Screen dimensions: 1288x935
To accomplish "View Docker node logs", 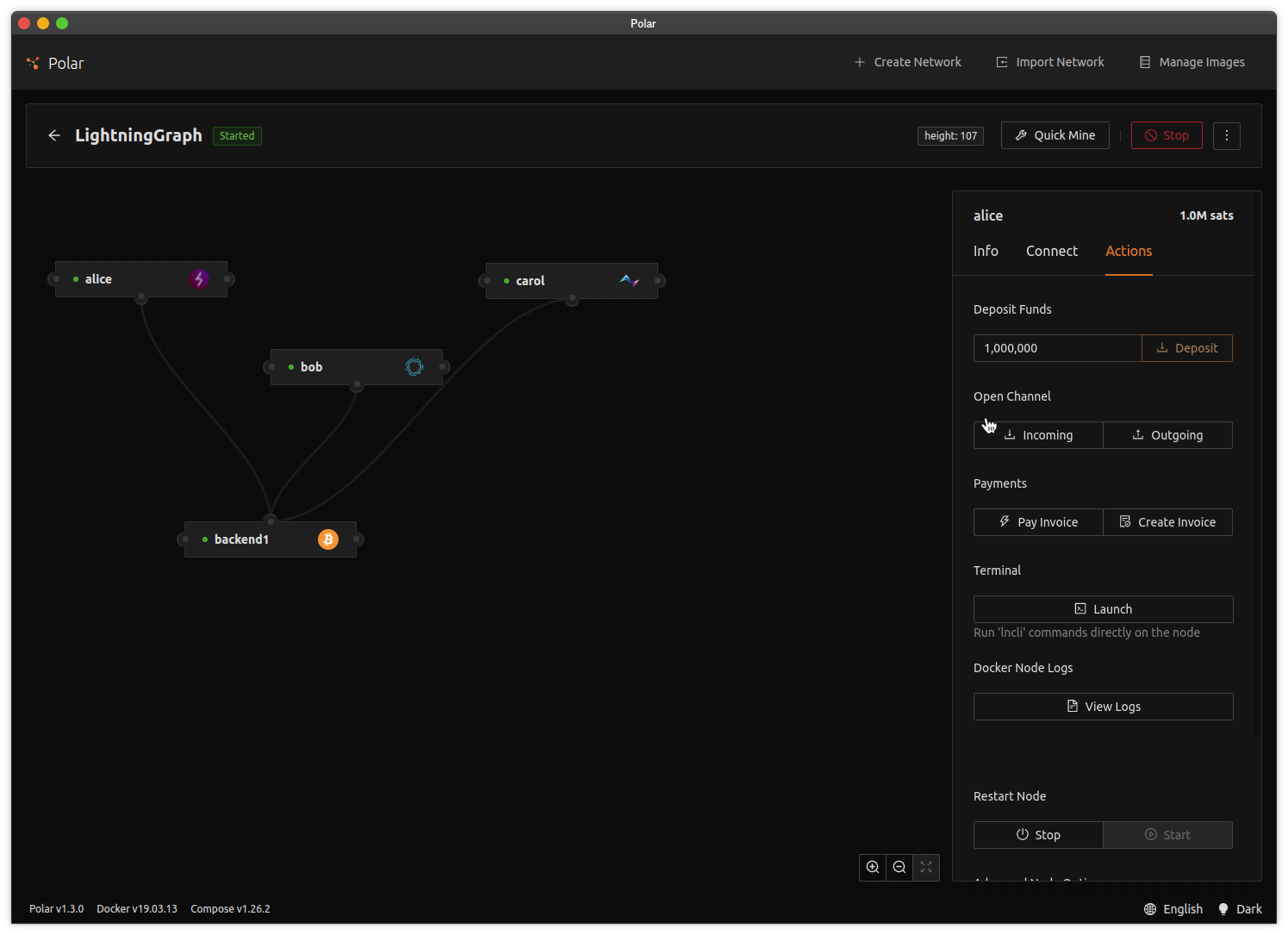I will [1104, 707].
